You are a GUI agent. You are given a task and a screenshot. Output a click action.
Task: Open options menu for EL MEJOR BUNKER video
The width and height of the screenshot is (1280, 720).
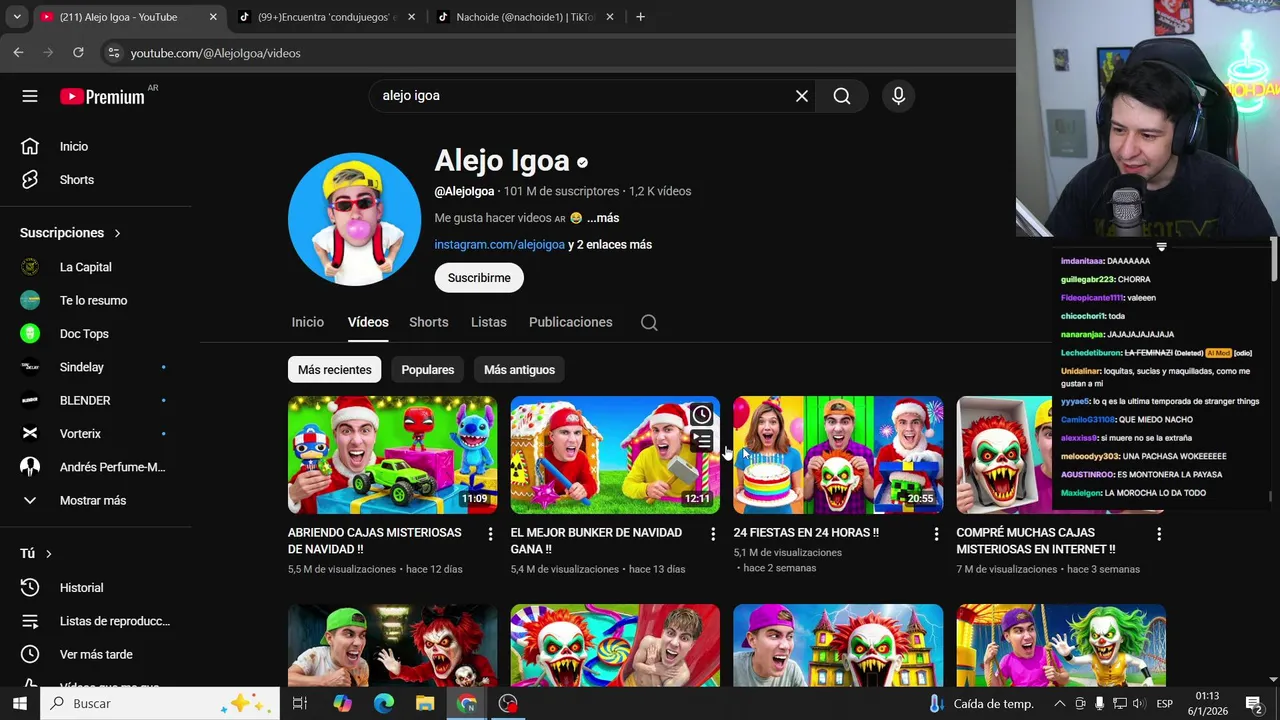point(713,535)
